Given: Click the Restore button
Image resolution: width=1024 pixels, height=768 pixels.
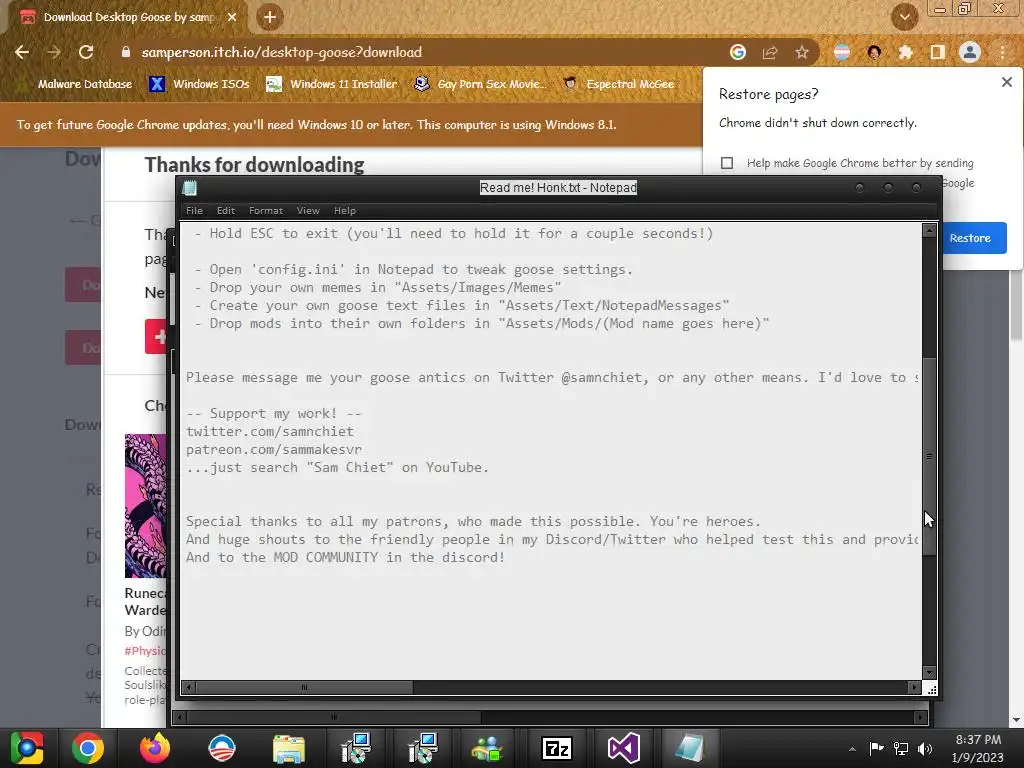Looking at the screenshot, I should pos(970,238).
